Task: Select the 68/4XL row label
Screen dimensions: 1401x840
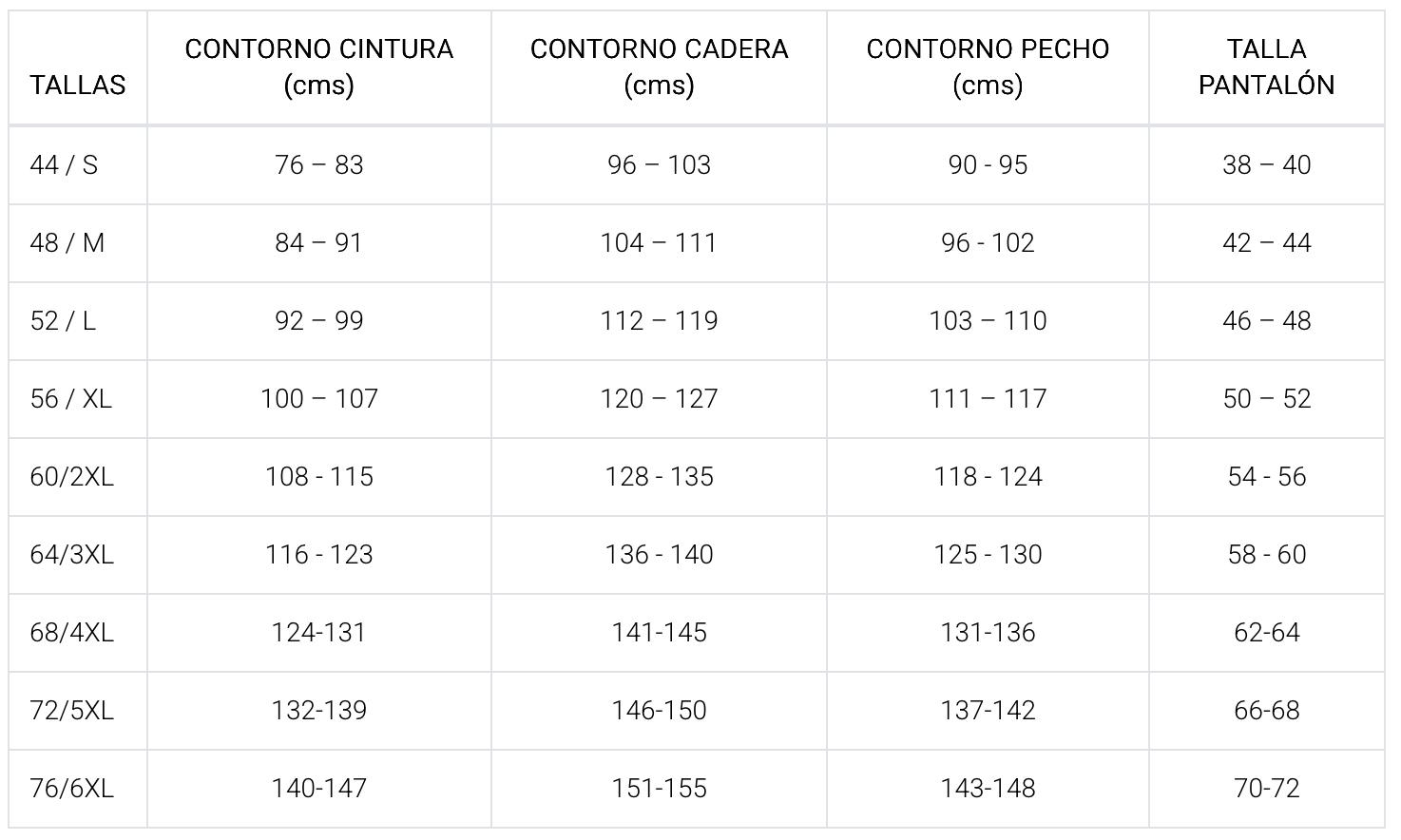Action: click(x=71, y=632)
